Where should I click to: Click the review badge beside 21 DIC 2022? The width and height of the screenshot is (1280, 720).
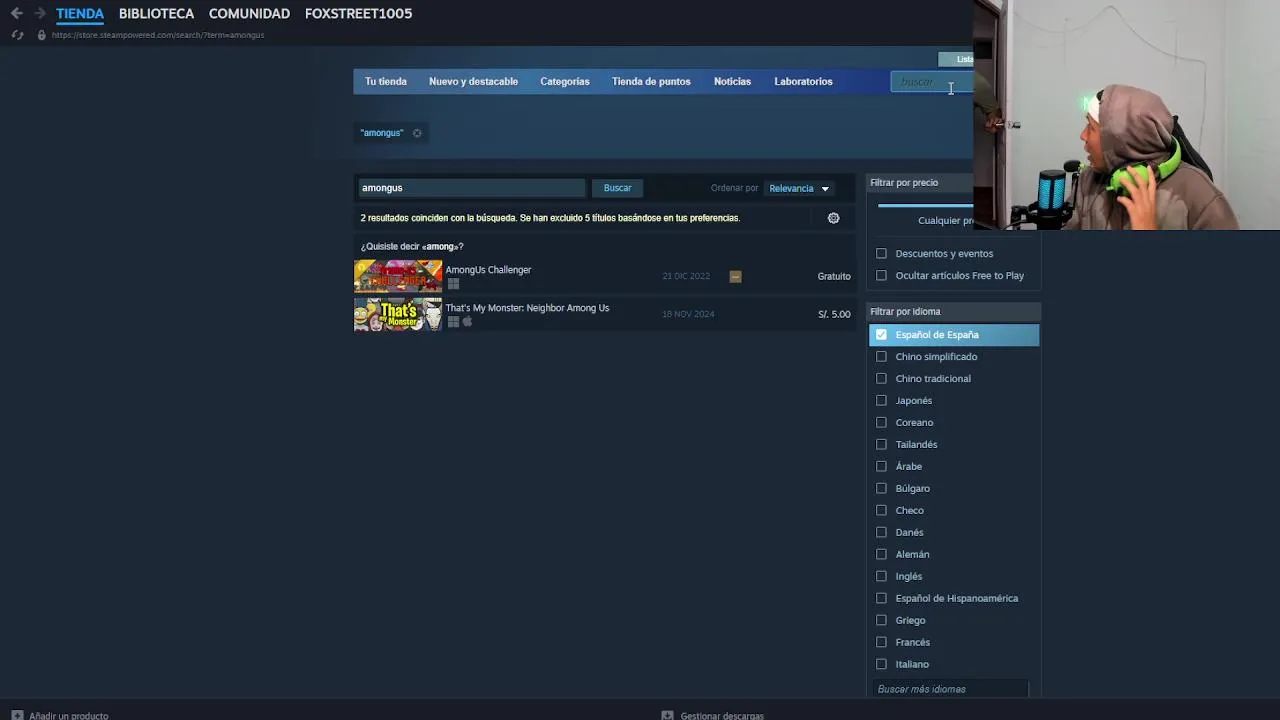pyautogui.click(x=735, y=277)
